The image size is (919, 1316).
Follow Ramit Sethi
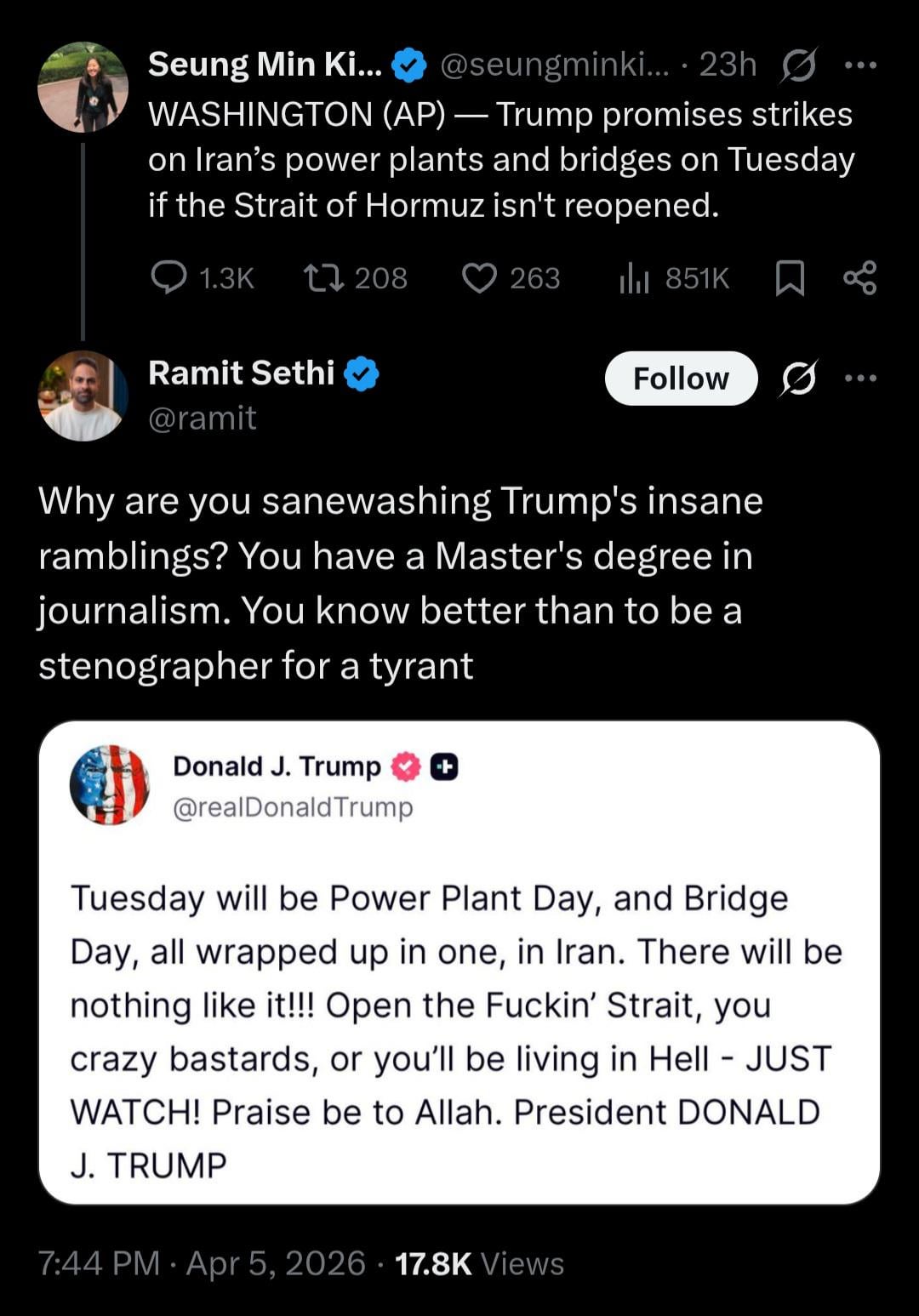pyautogui.click(x=681, y=379)
